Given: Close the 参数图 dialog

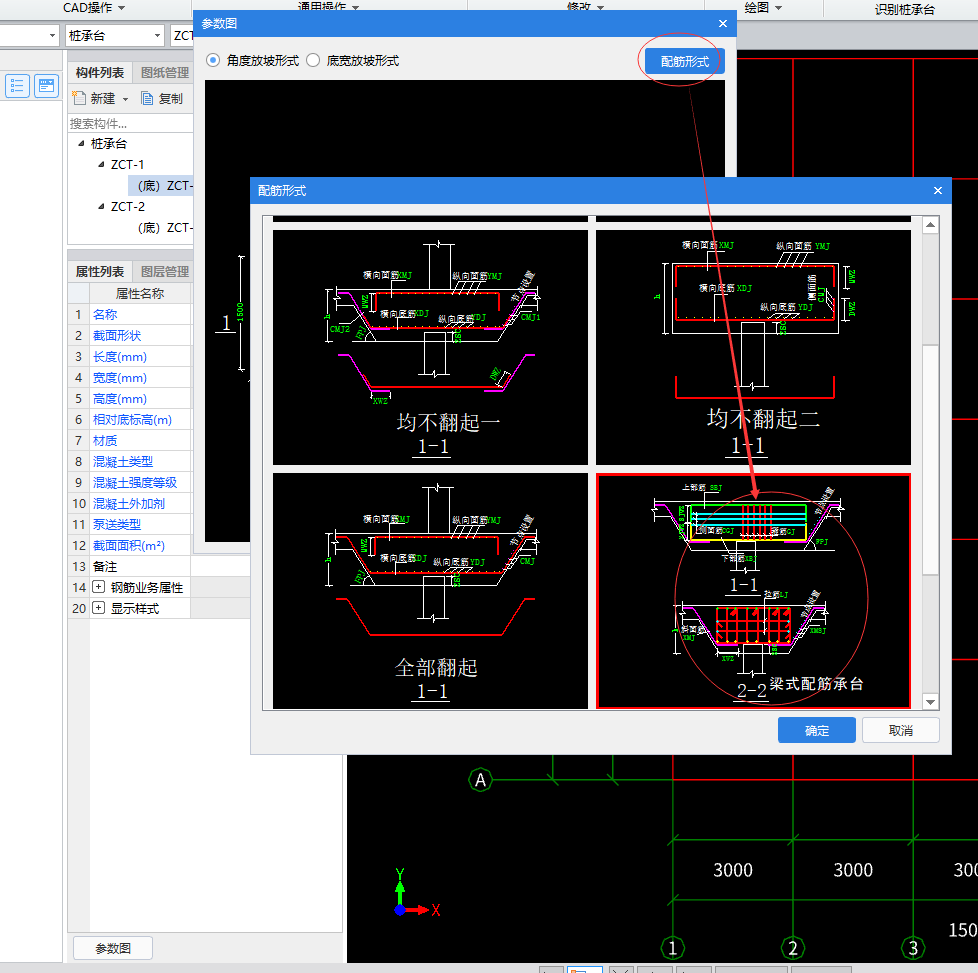Looking at the screenshot, I should coord(723,24).
